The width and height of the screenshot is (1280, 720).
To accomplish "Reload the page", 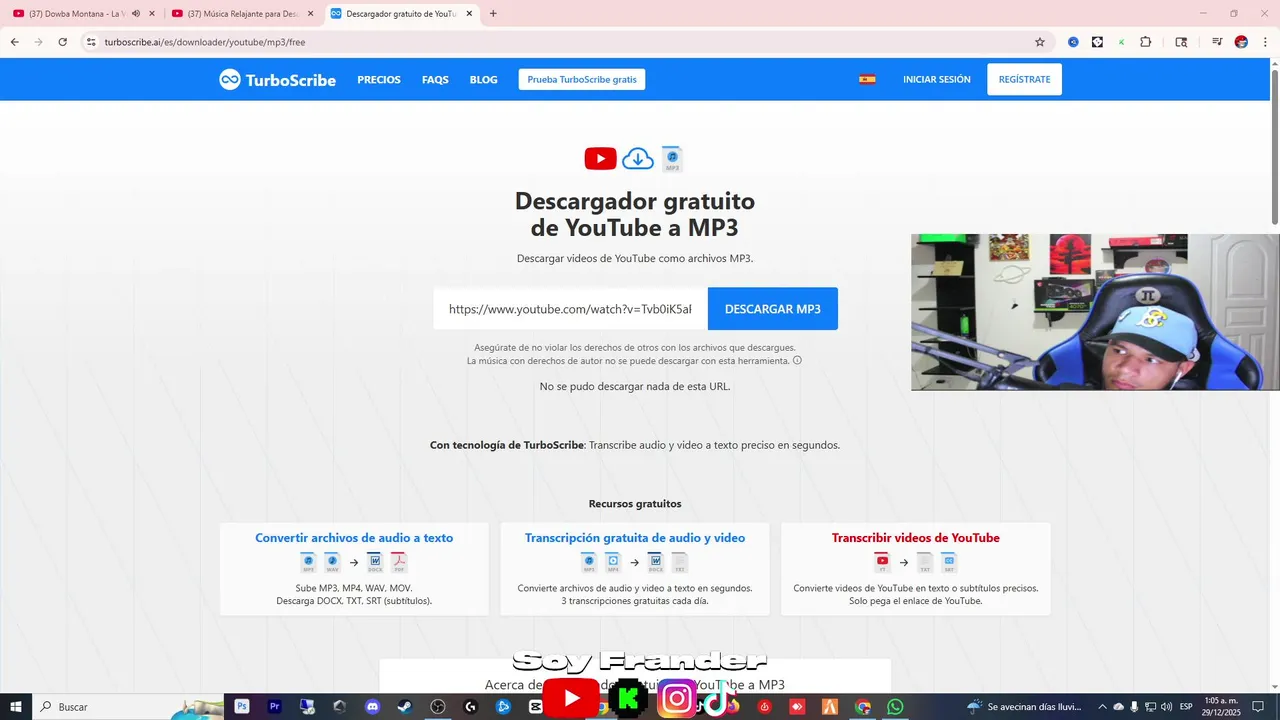I will (x=62, y=42).
